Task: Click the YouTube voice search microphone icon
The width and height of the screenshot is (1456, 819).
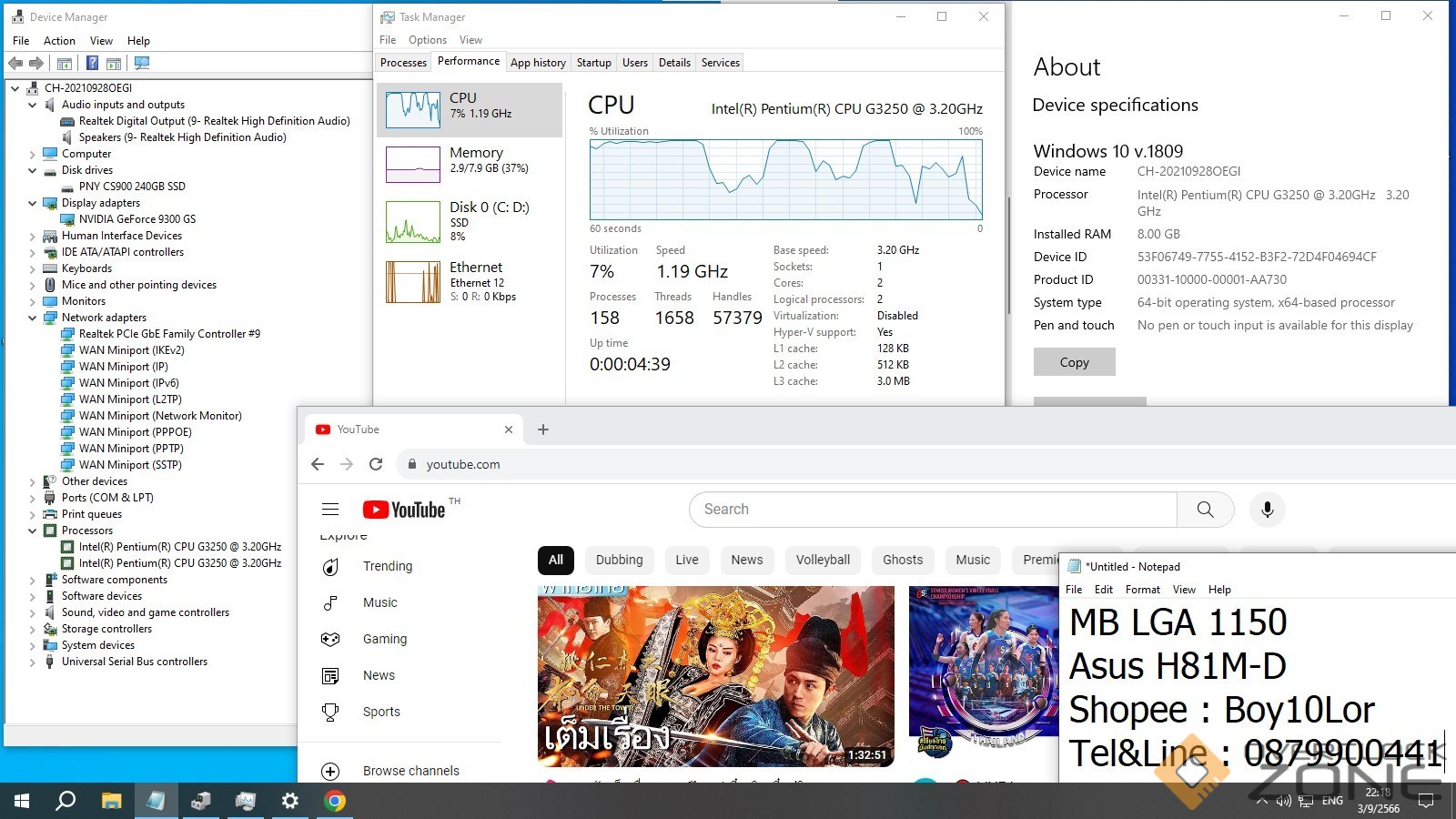Action: point(1267,510)
